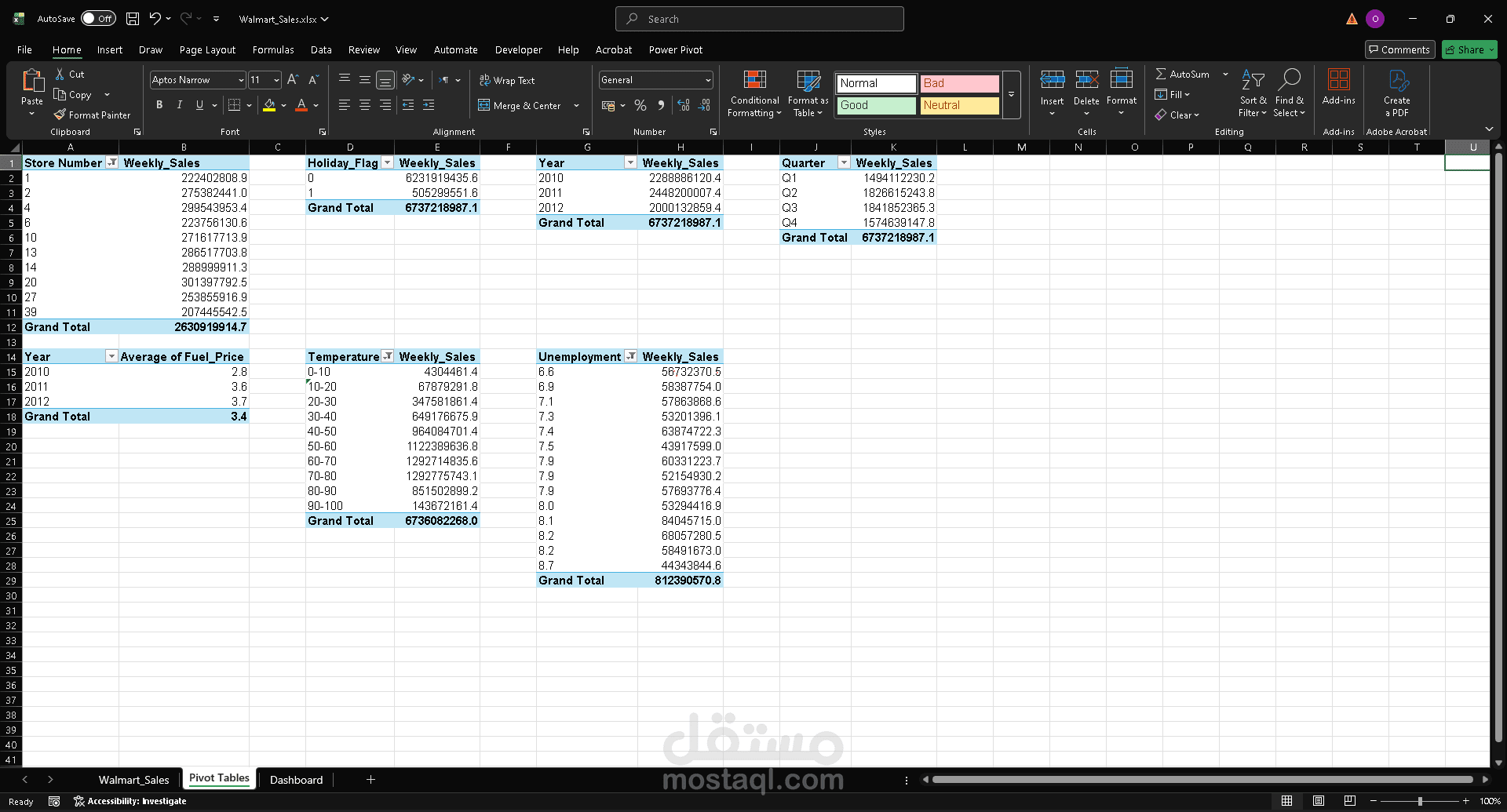The height and width of the screenshot is (812, 1507).
Task: Toggle Wrap Text
Action: tap(507, 80)
